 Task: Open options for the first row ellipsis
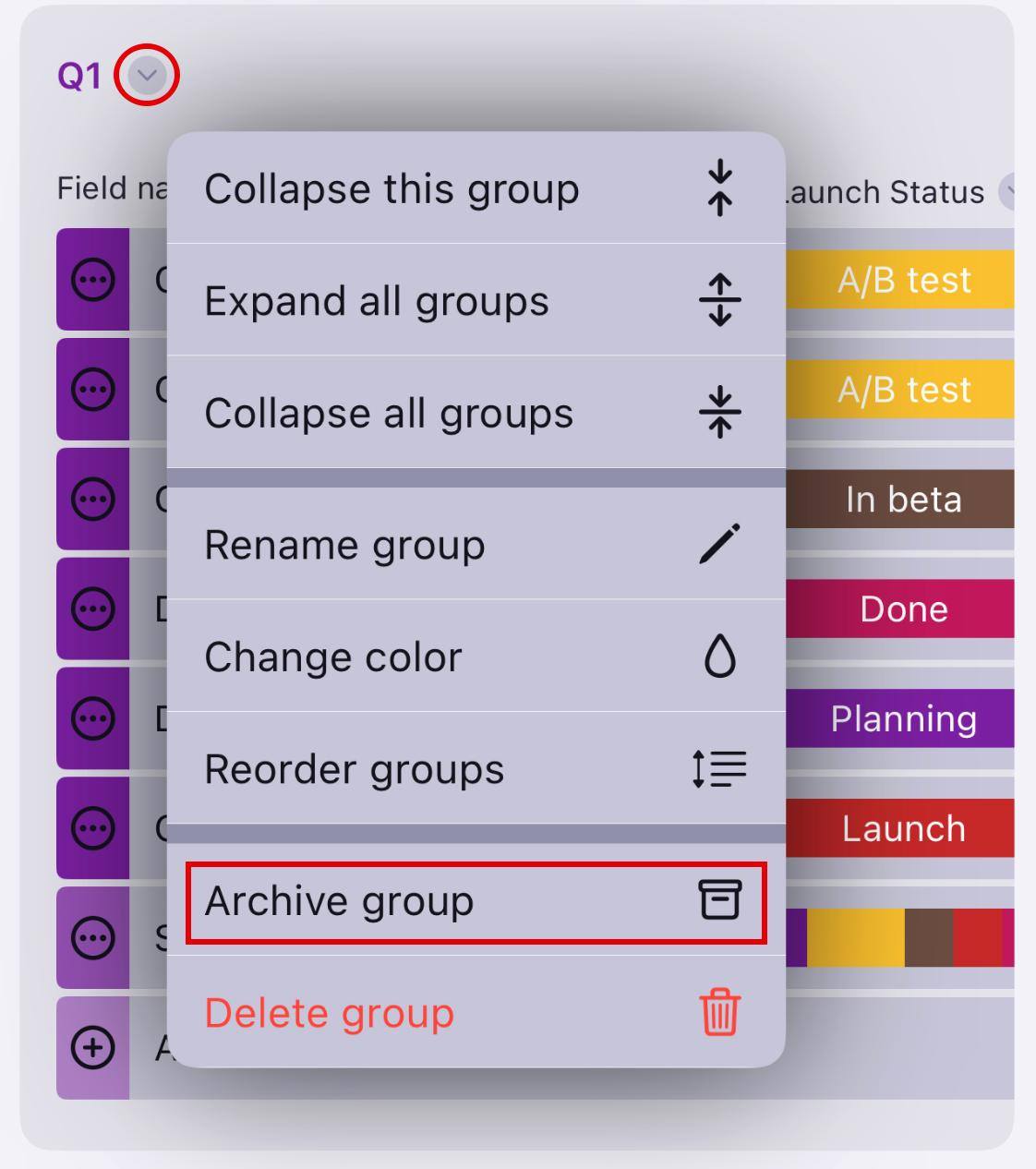[x=93, y=280]
